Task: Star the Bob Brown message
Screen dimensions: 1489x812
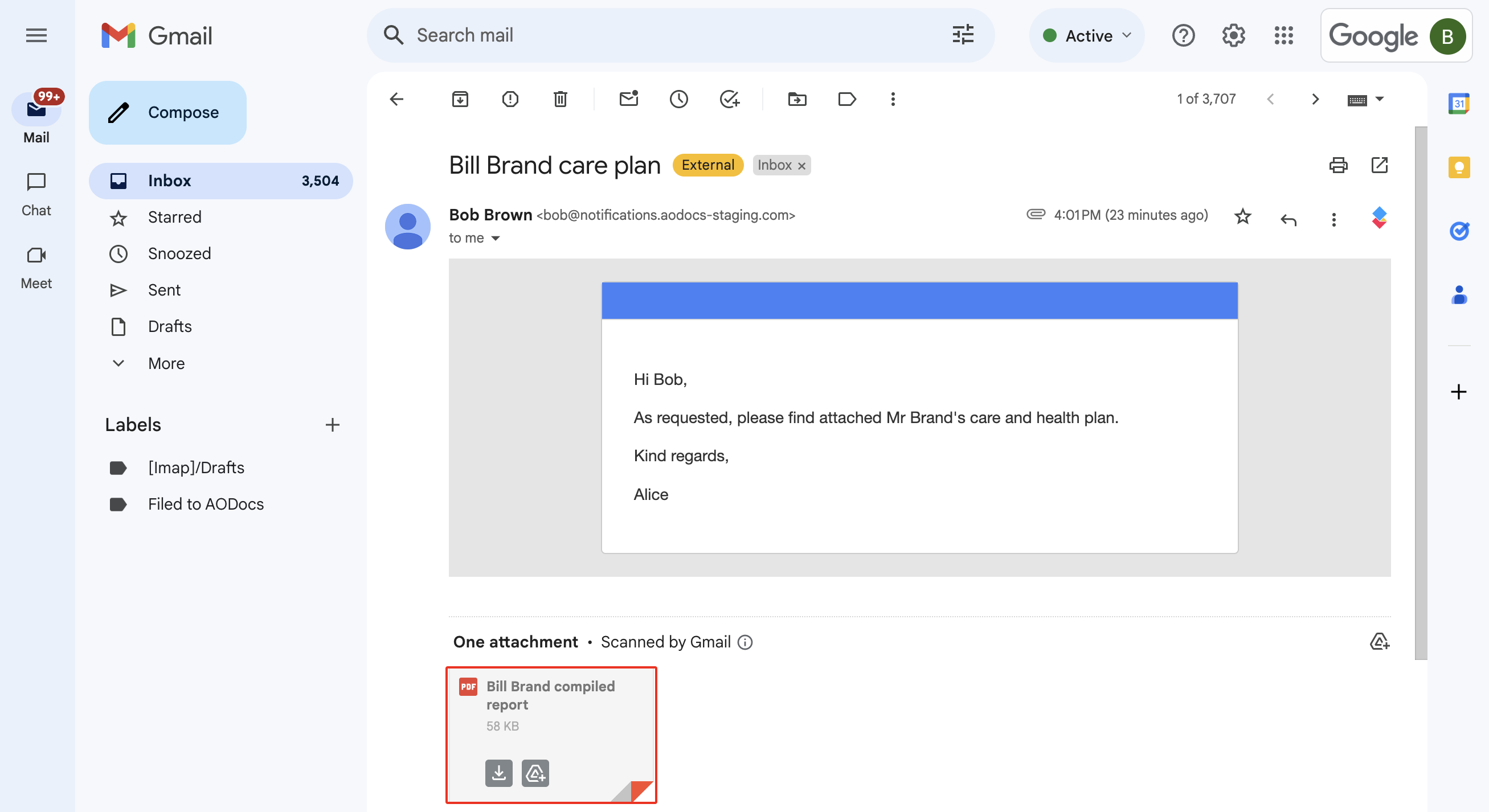Action: pyautogui.click(x=1243, y=217)
